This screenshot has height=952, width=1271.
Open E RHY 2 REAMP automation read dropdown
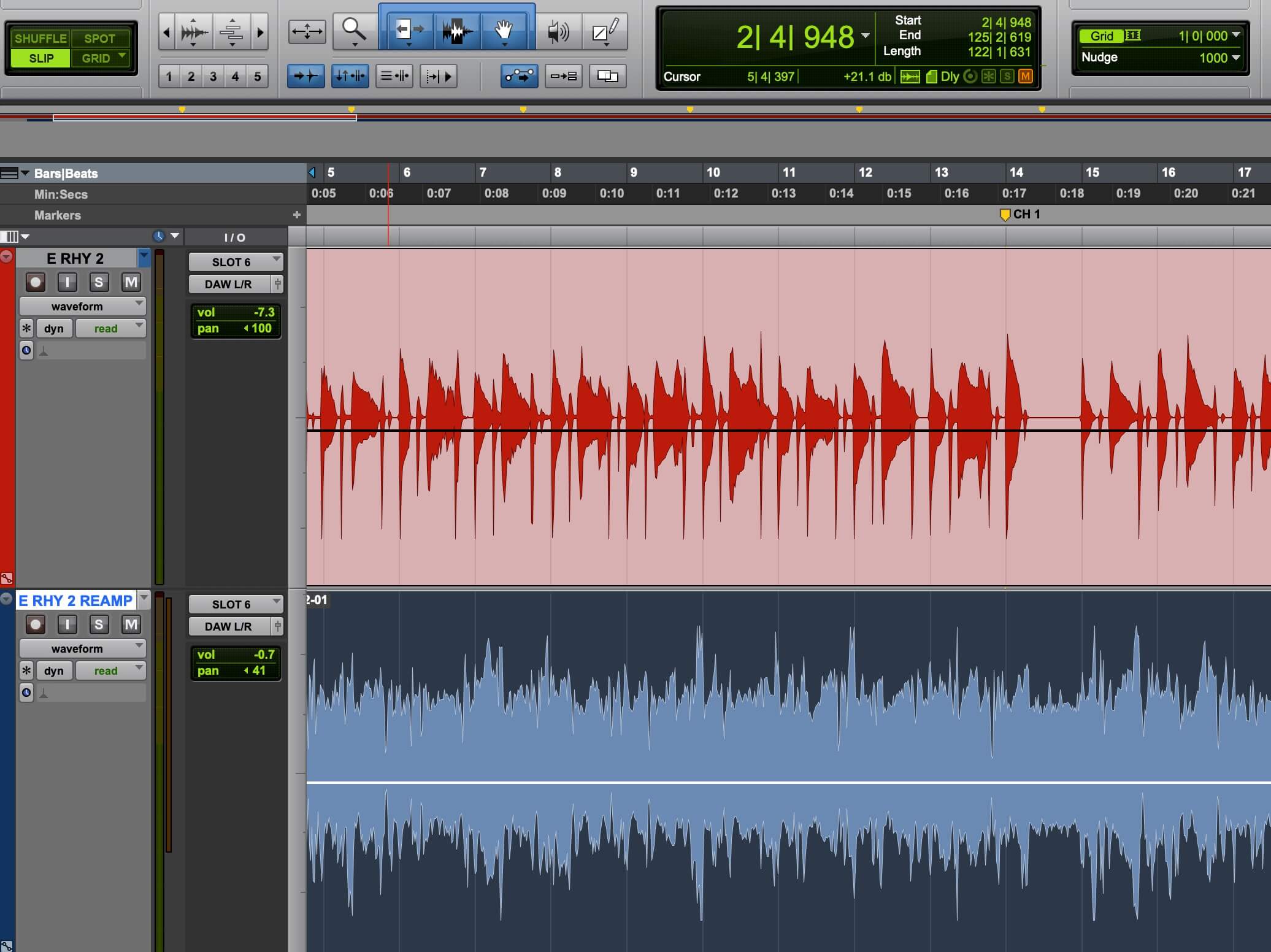click(x=111, y=670)
